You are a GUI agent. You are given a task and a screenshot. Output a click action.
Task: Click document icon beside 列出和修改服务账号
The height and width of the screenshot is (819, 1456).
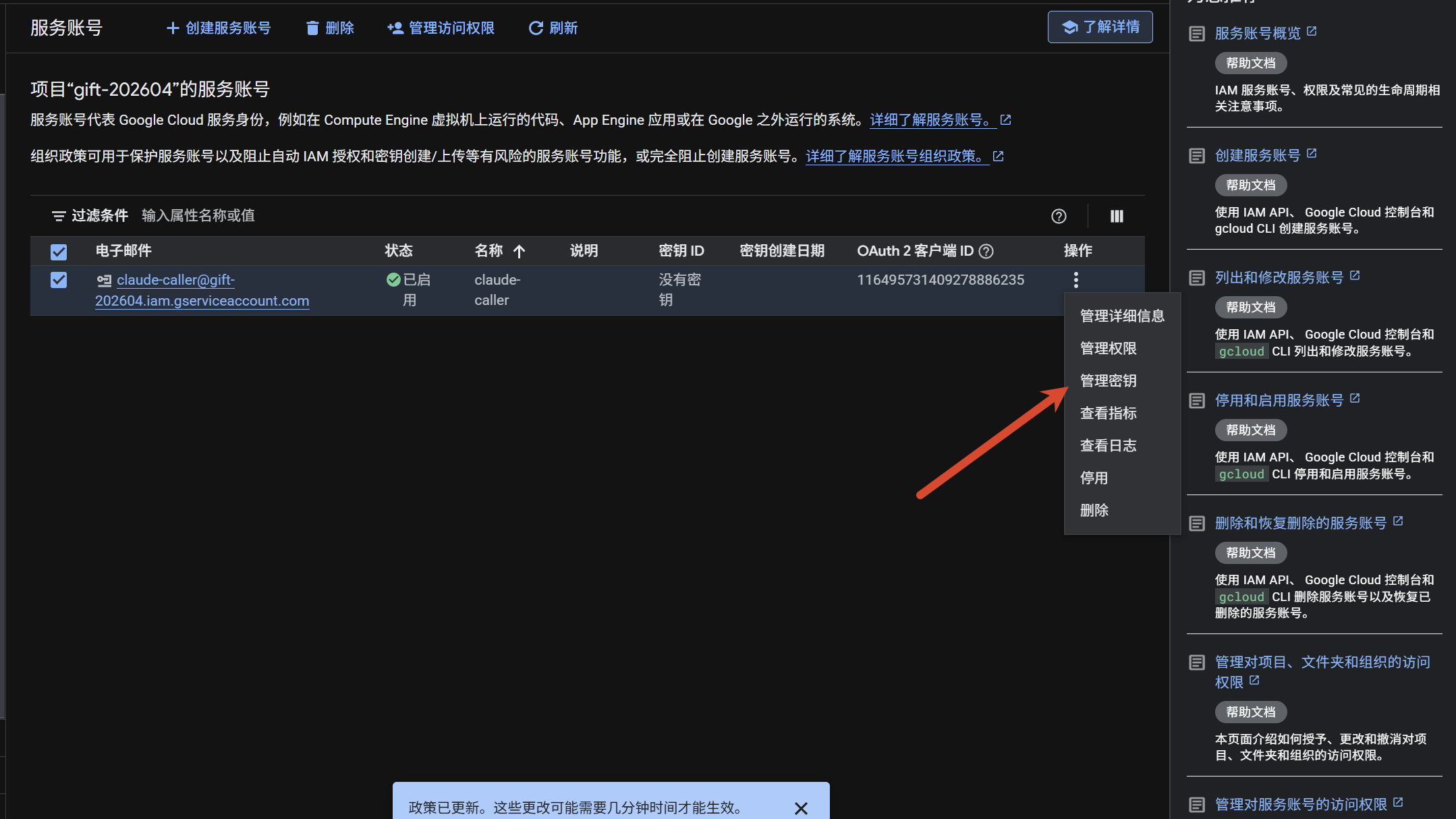click(1197, 278)
